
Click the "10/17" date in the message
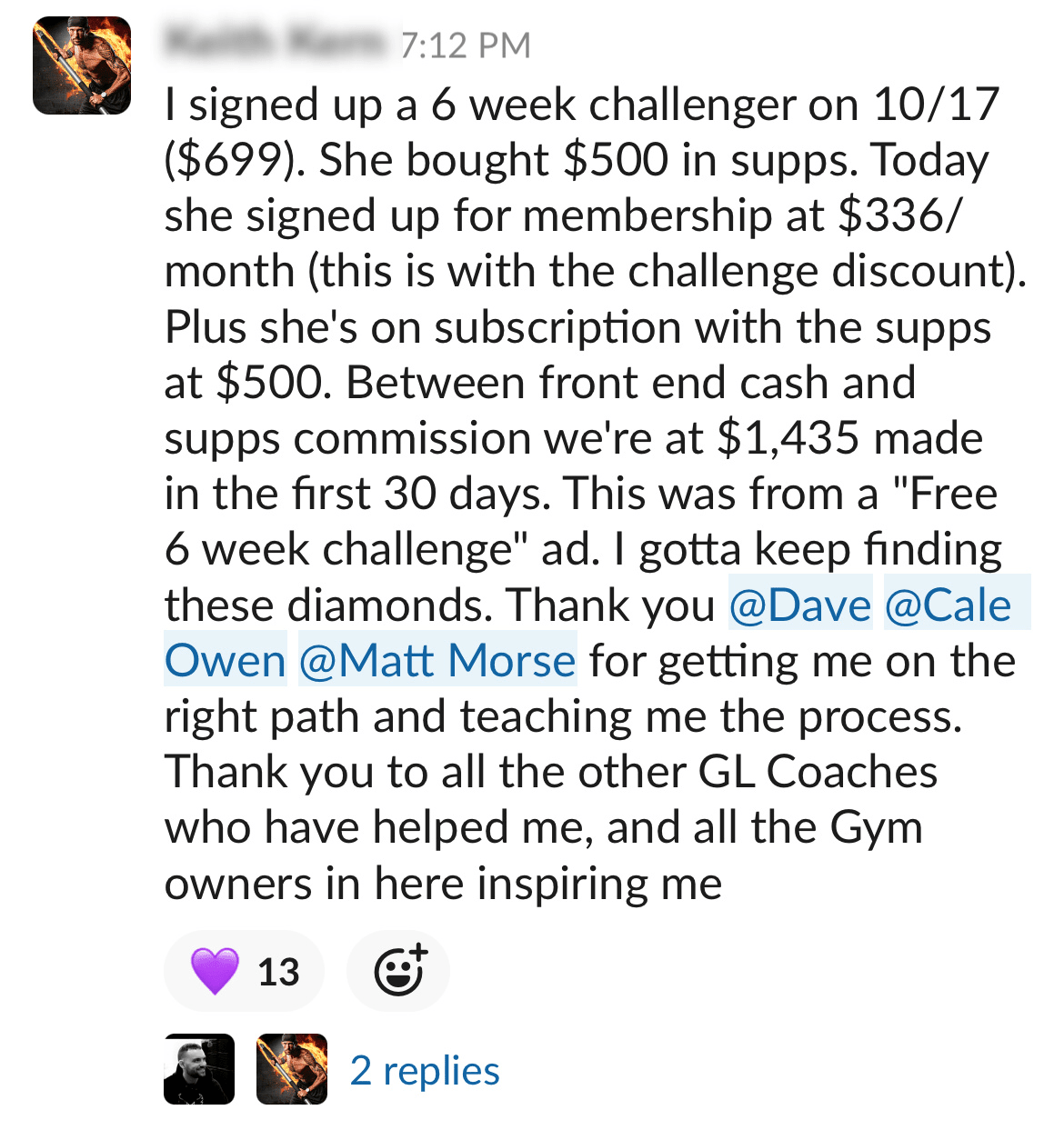[x=937, y=105]
